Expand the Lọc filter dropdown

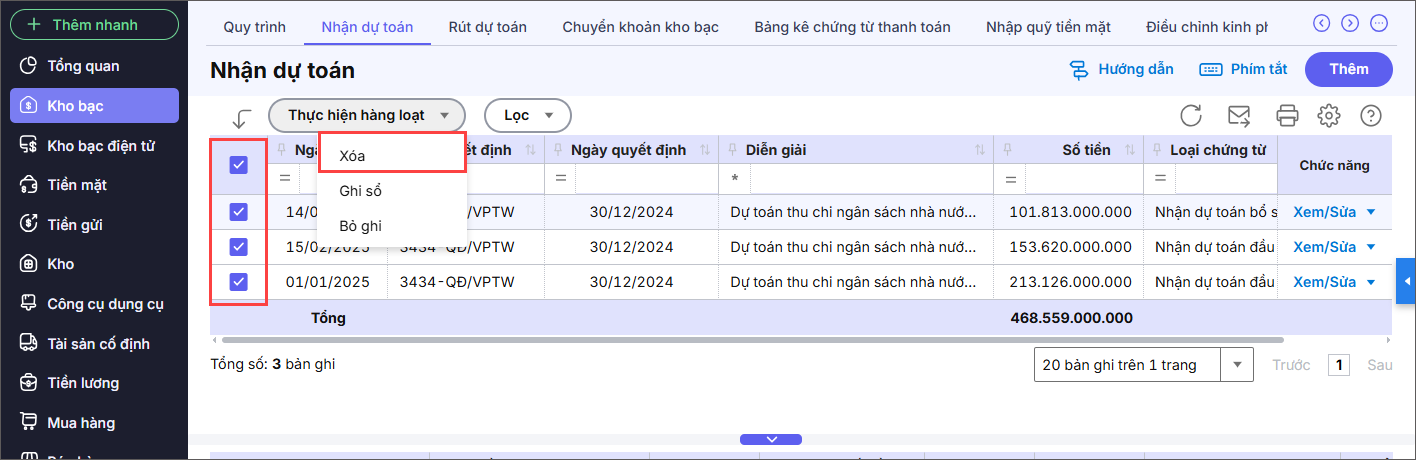(x=527, y=115)
